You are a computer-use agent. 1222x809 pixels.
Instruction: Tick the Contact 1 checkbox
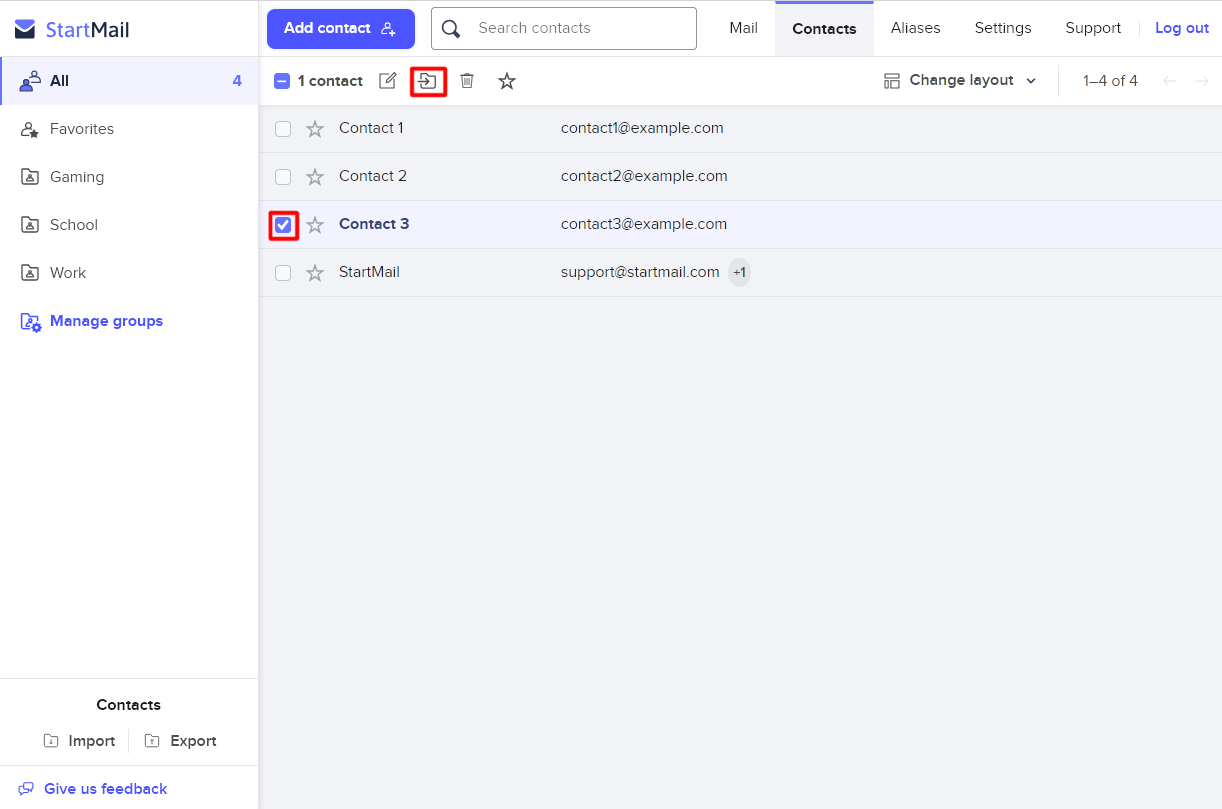[283, 129]
